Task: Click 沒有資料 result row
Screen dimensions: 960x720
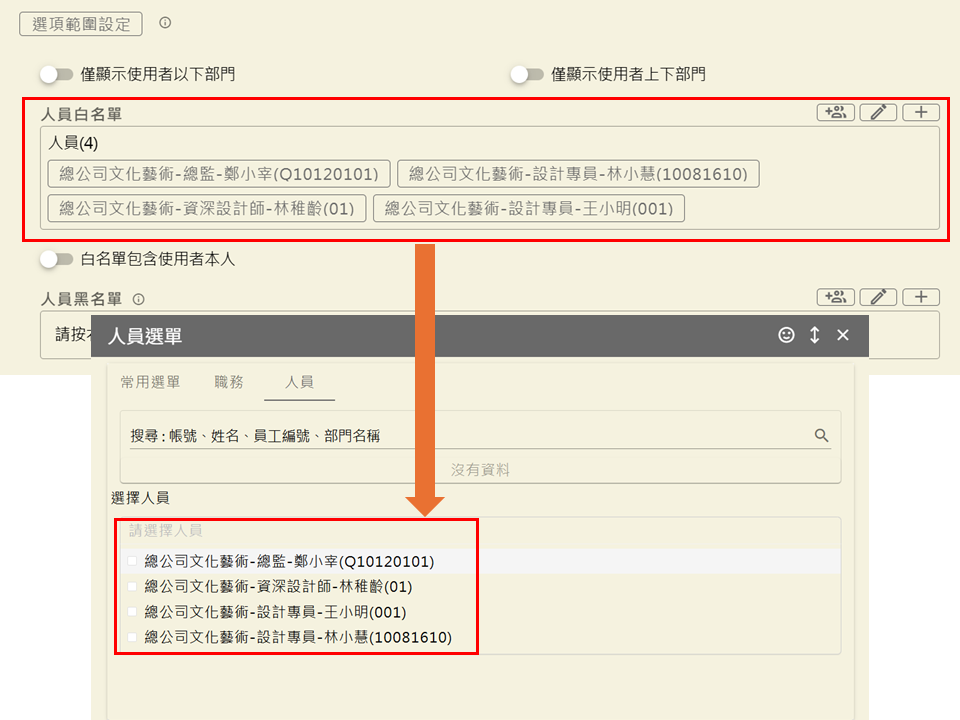Action: [480, 470]
